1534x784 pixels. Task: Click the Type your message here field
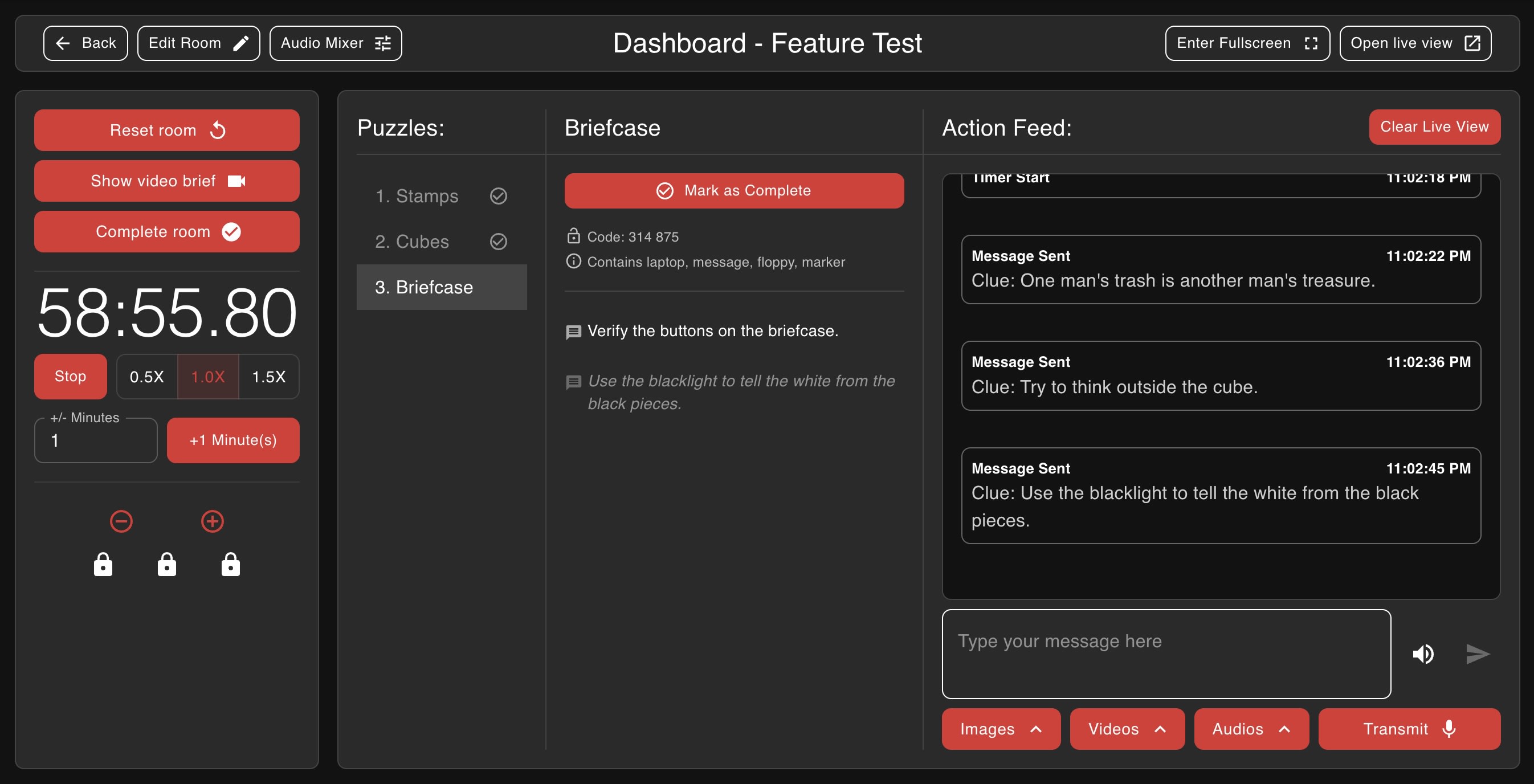1165,654
